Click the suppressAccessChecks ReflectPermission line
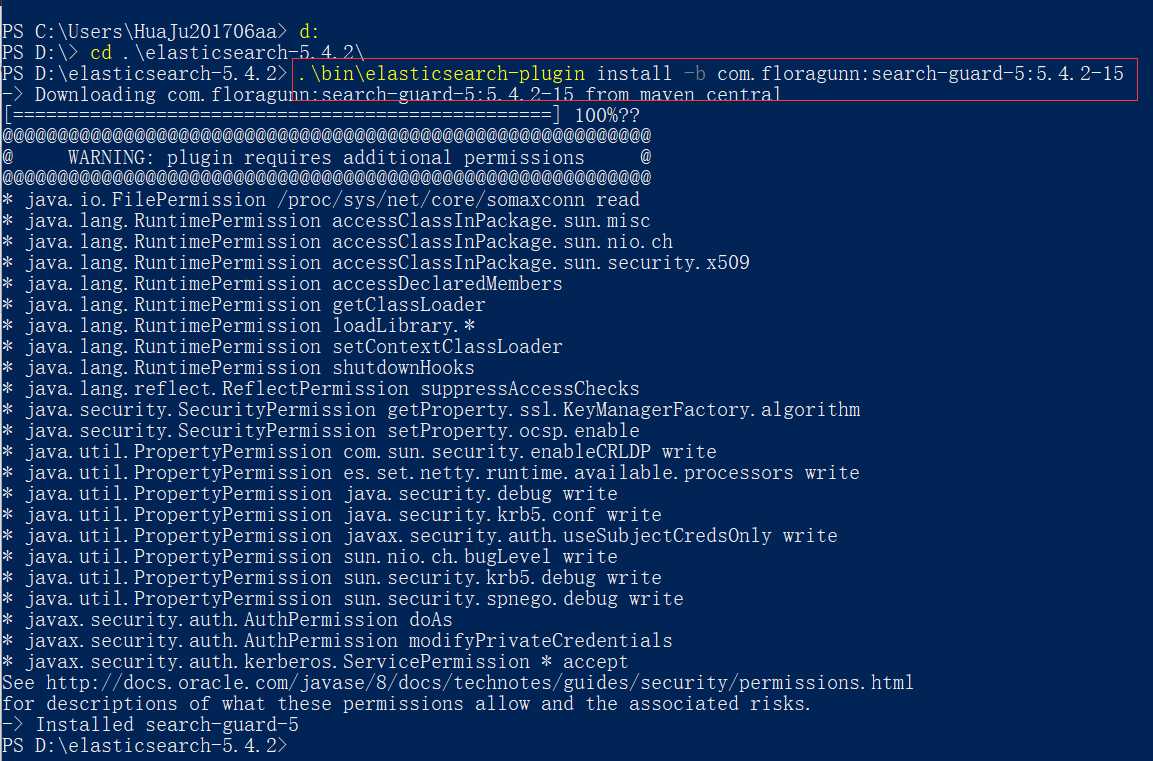 [x=321, y=389]
